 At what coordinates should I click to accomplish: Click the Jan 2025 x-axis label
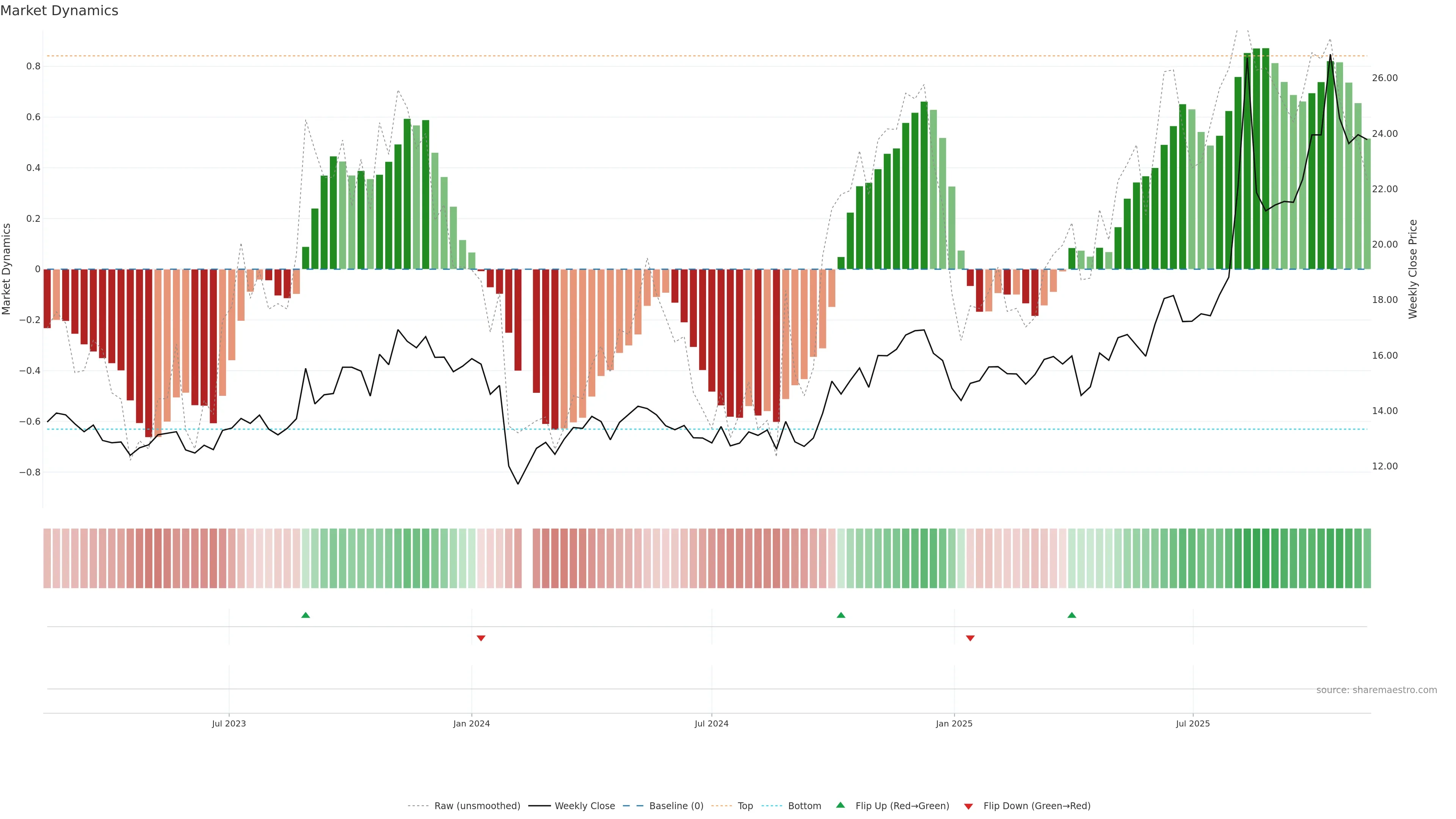tap(954, 724)
